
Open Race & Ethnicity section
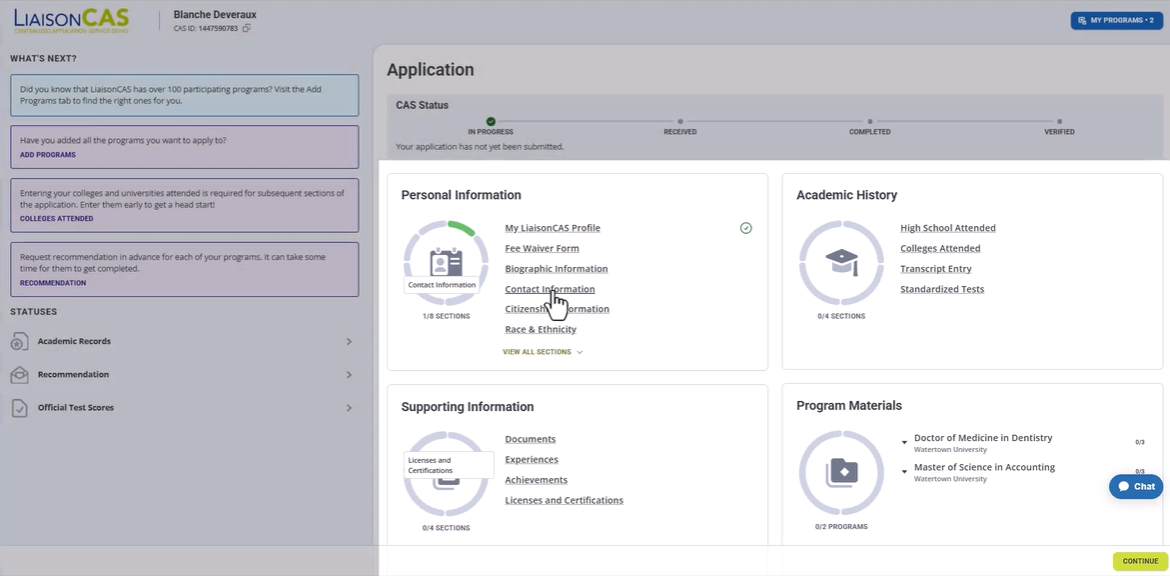541,330
